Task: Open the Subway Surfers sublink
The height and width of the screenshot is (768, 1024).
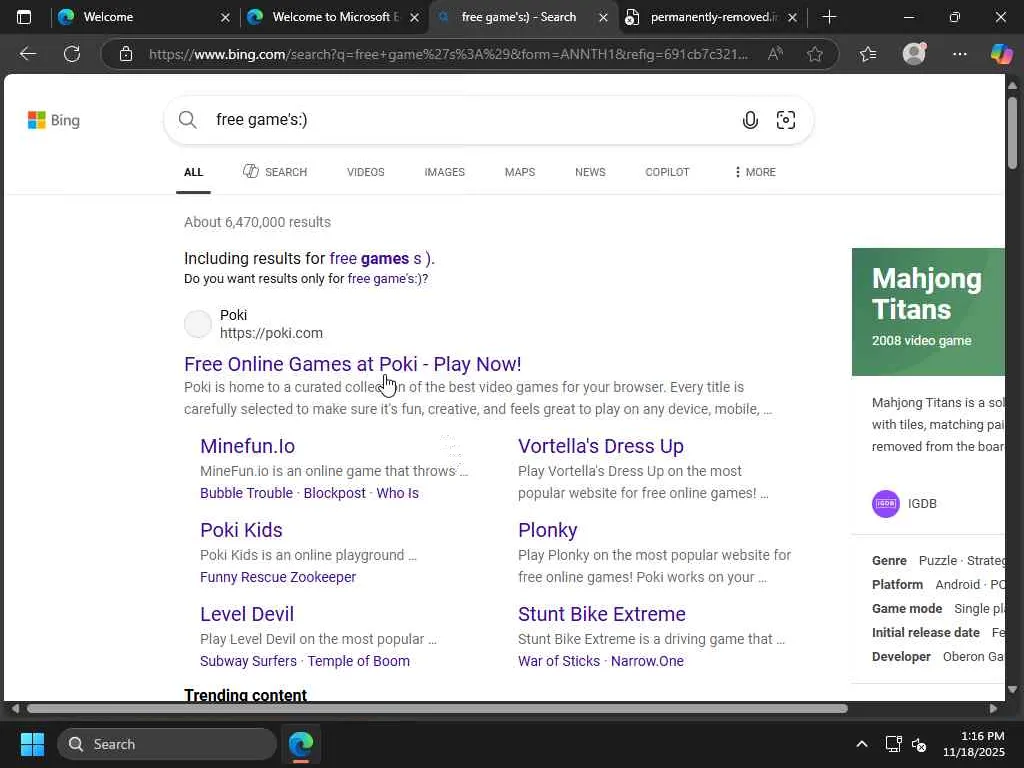Action: pos(248,661)
